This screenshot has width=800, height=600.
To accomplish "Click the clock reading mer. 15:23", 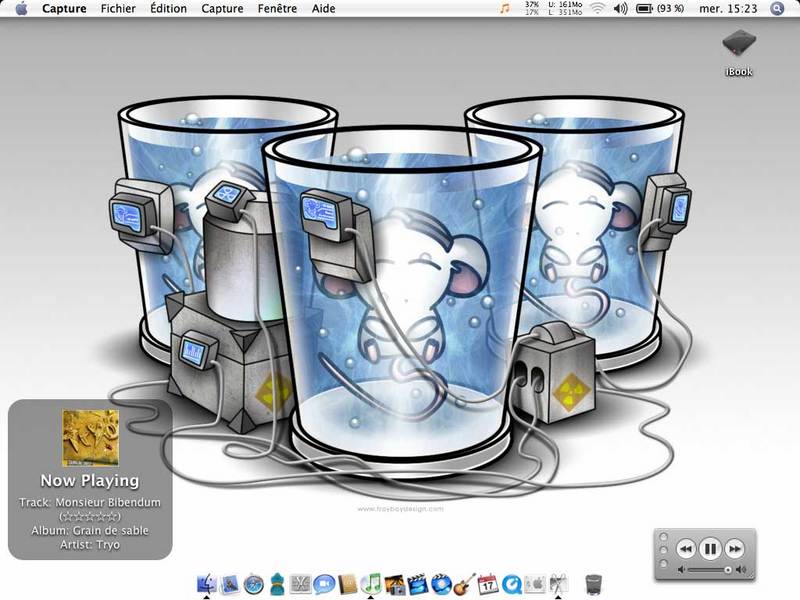I will point(728,9).
